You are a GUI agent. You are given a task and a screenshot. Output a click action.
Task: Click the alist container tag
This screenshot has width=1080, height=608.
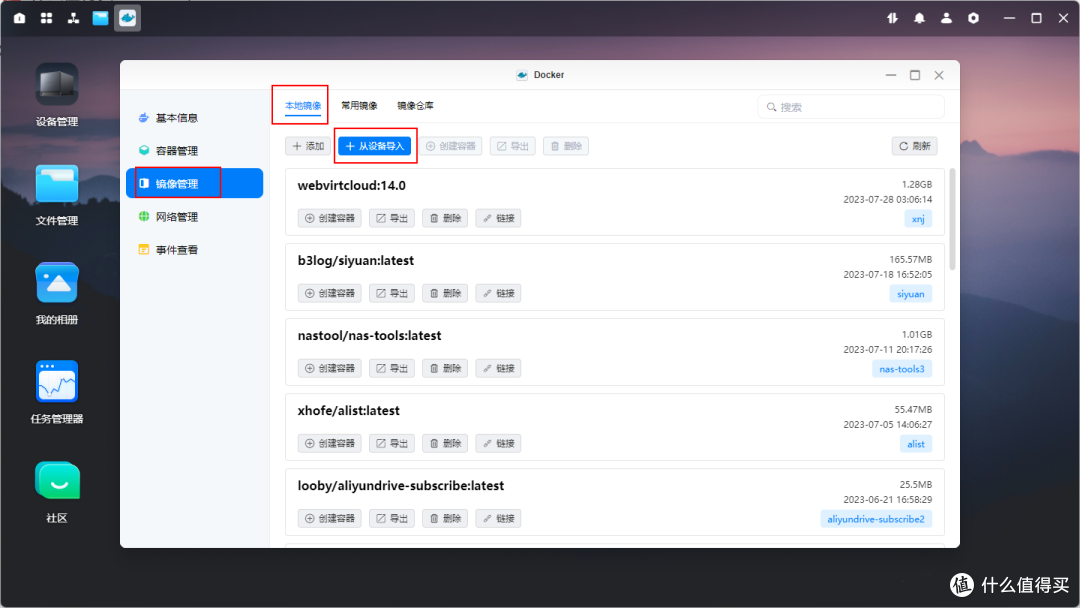[x=916, y=444]
